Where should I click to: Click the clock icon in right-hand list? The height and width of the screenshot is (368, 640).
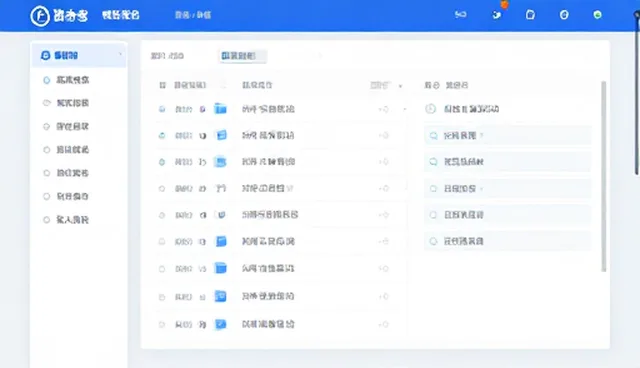point(431,109)
